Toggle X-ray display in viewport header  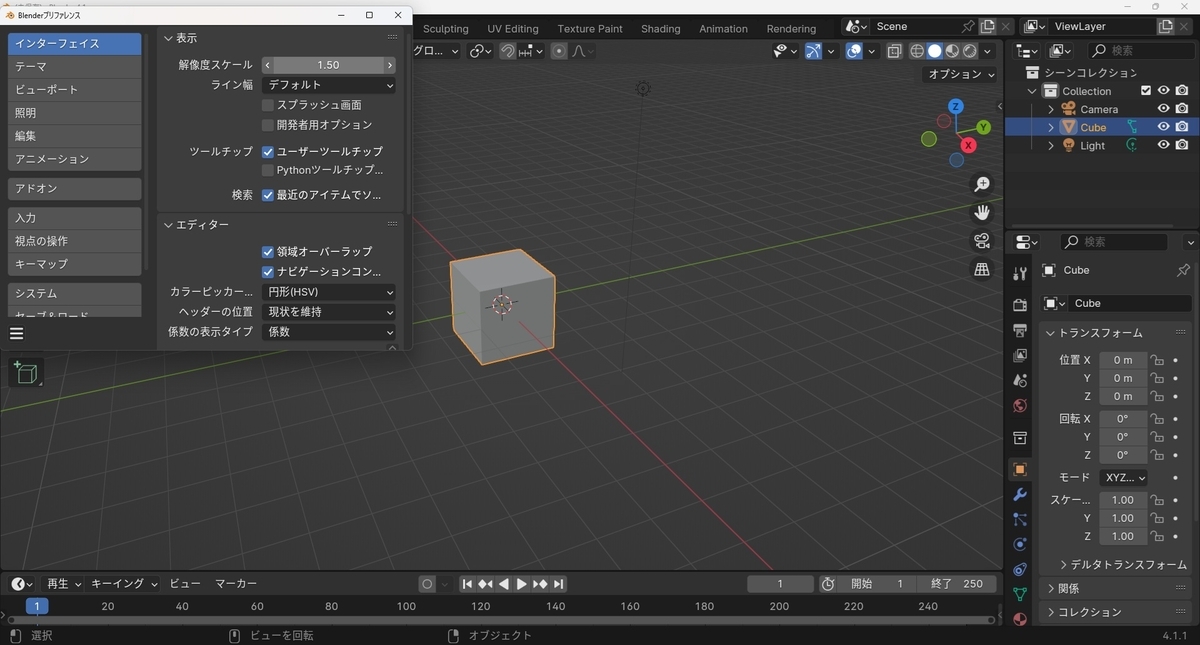click(x=894, y=51)
